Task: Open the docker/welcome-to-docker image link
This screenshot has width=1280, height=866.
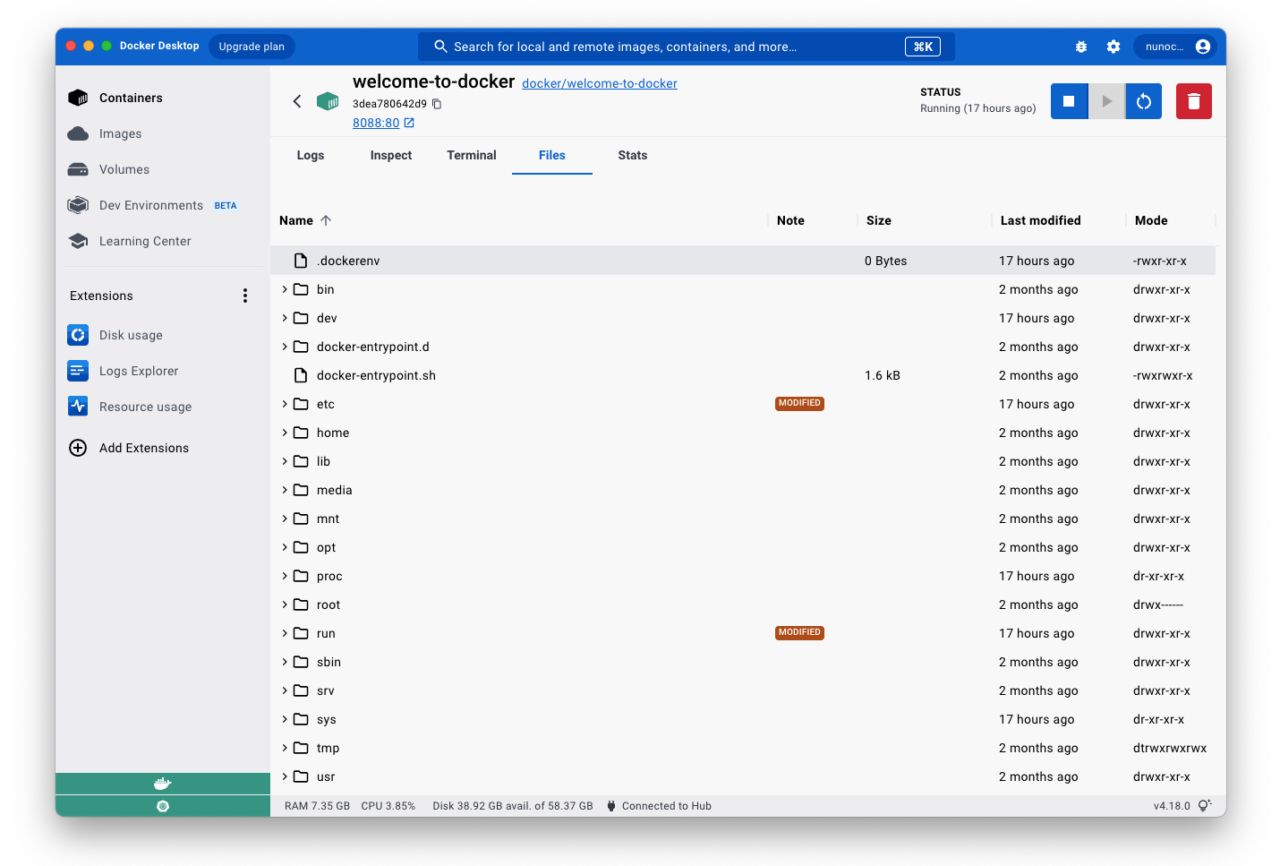Action: [x=599, y=83]
